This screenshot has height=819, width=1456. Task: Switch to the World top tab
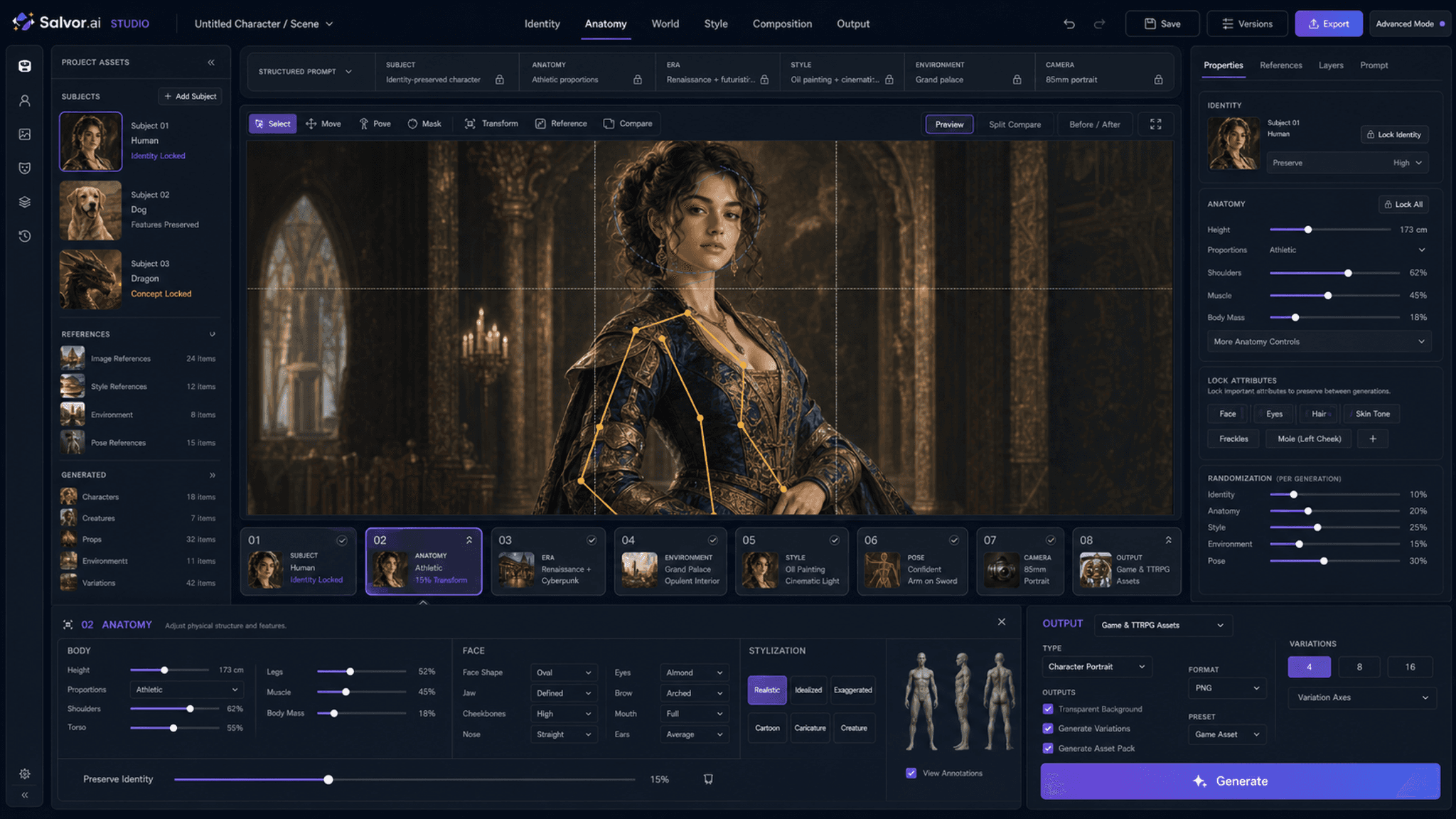pyautogui.click(x=665, y=23)
